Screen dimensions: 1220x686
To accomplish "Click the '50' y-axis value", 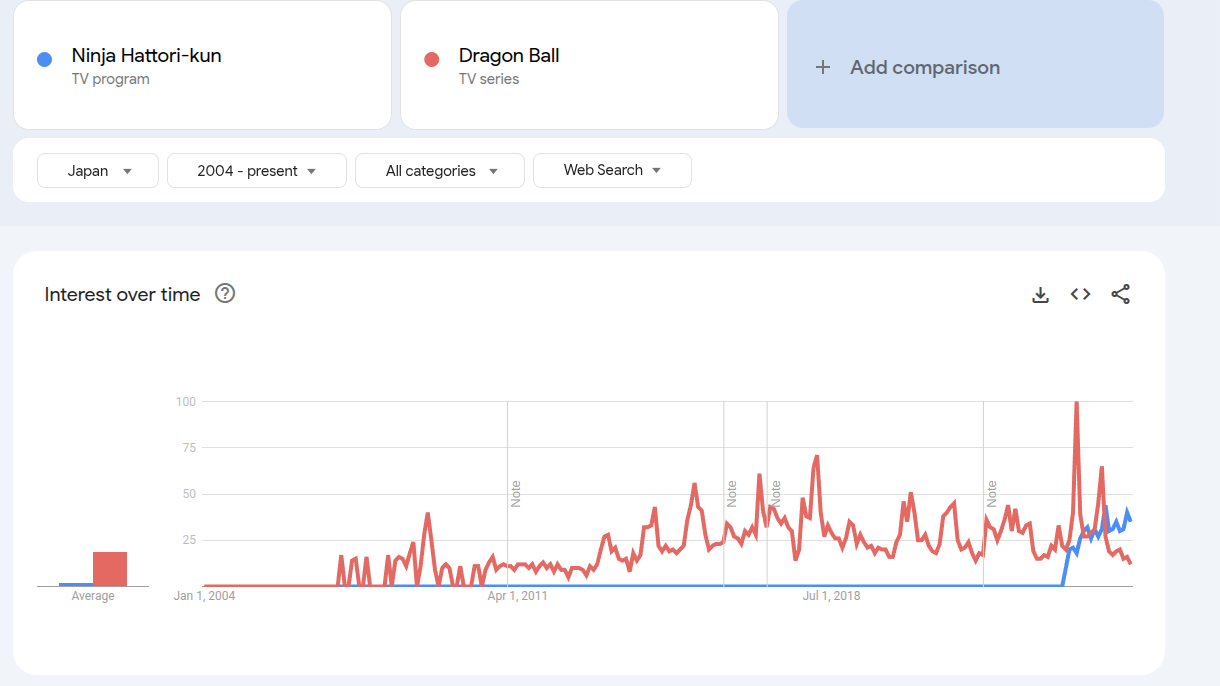I will [x=189, y=494].
